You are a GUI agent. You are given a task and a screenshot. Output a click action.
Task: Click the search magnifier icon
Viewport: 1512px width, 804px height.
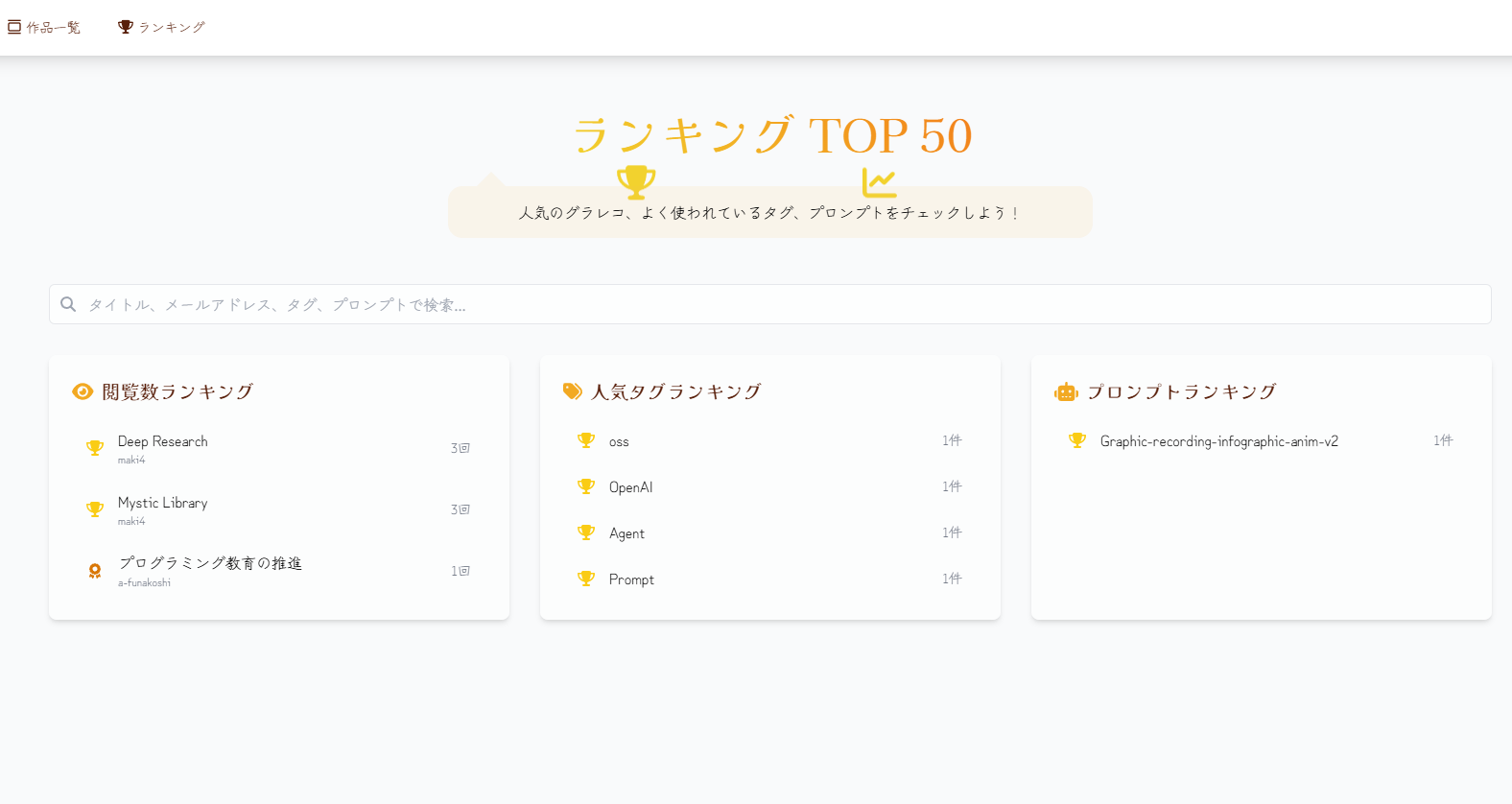(68, 304)
